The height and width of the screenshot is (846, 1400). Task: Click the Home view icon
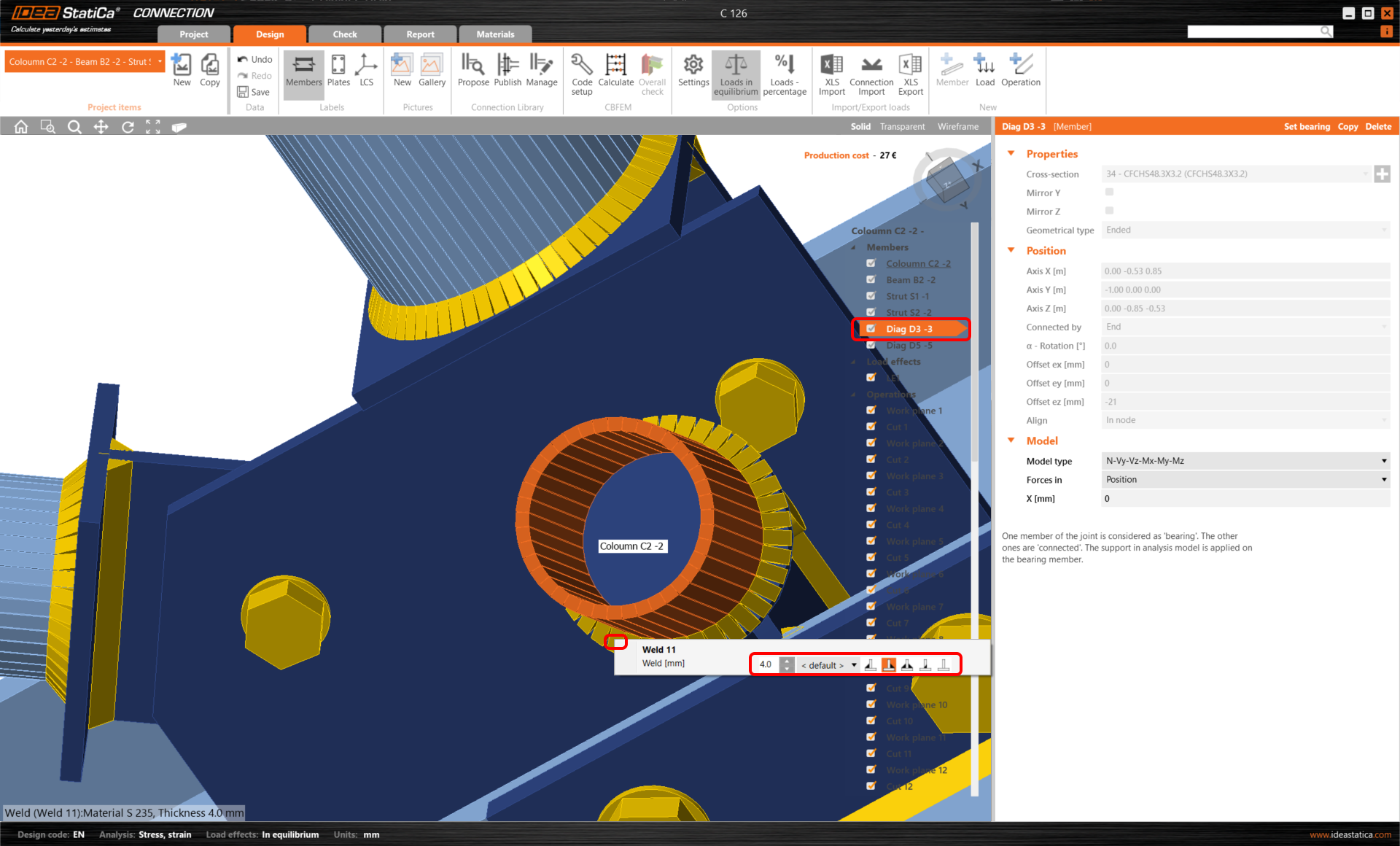tap(21, 127)
